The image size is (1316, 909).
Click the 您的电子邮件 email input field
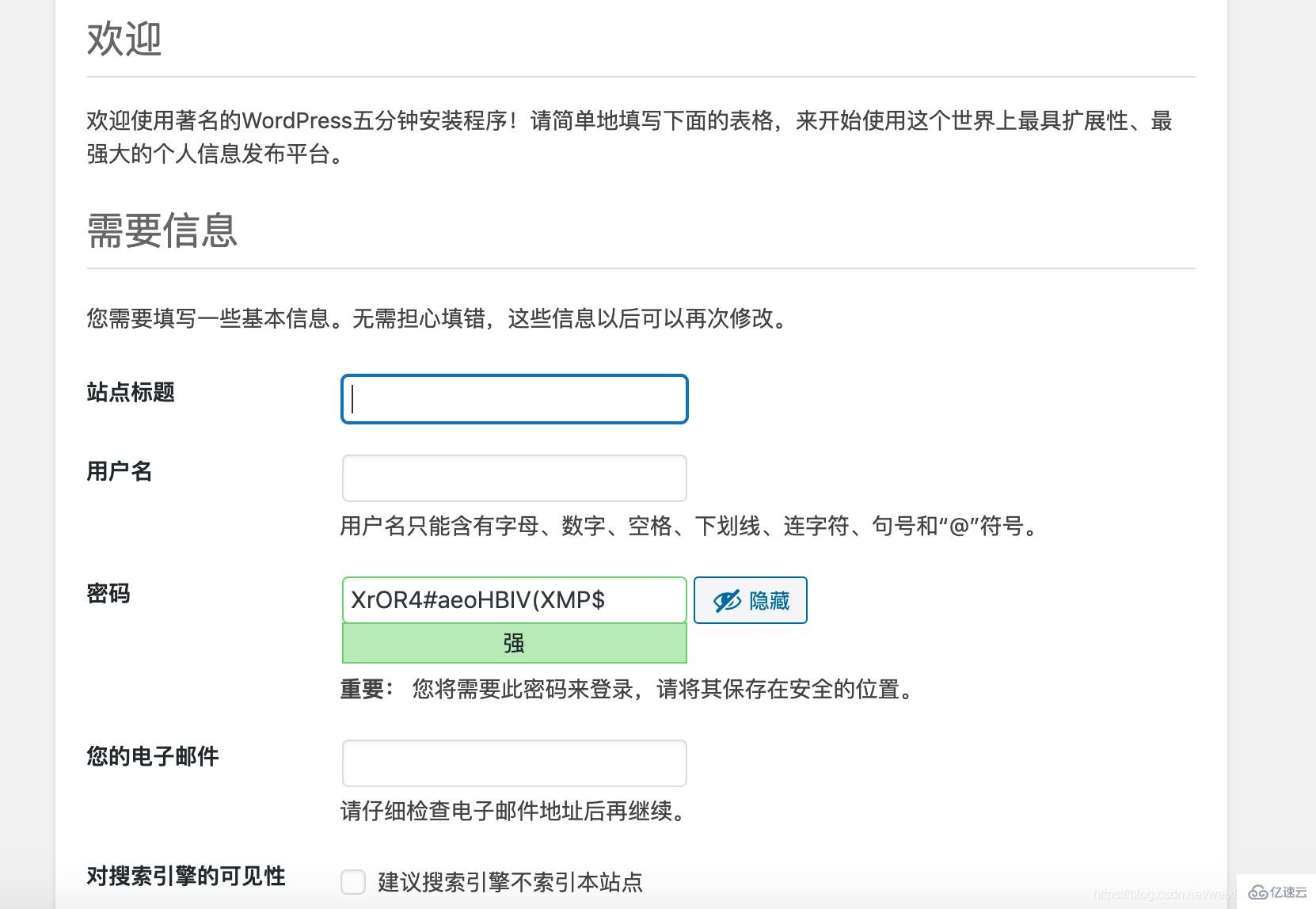point(514,763)
